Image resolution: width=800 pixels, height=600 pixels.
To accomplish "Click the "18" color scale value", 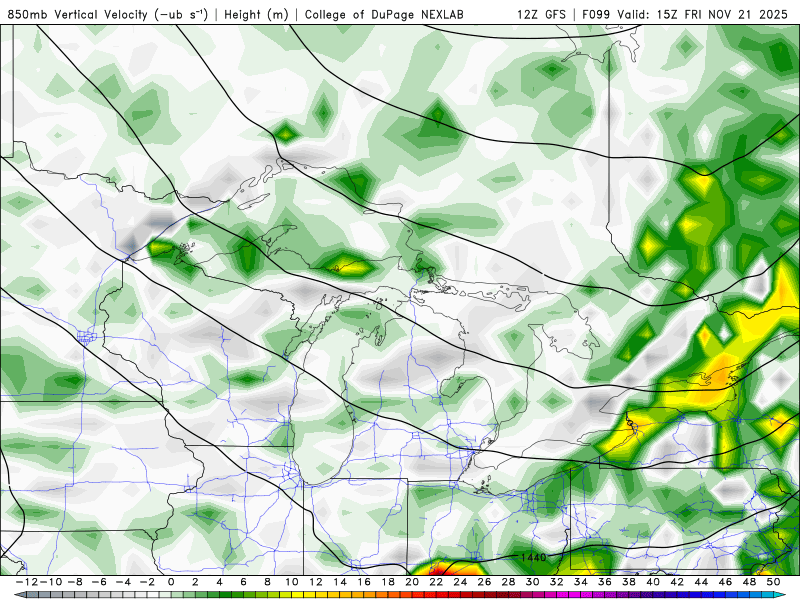I will coord(388,582).
